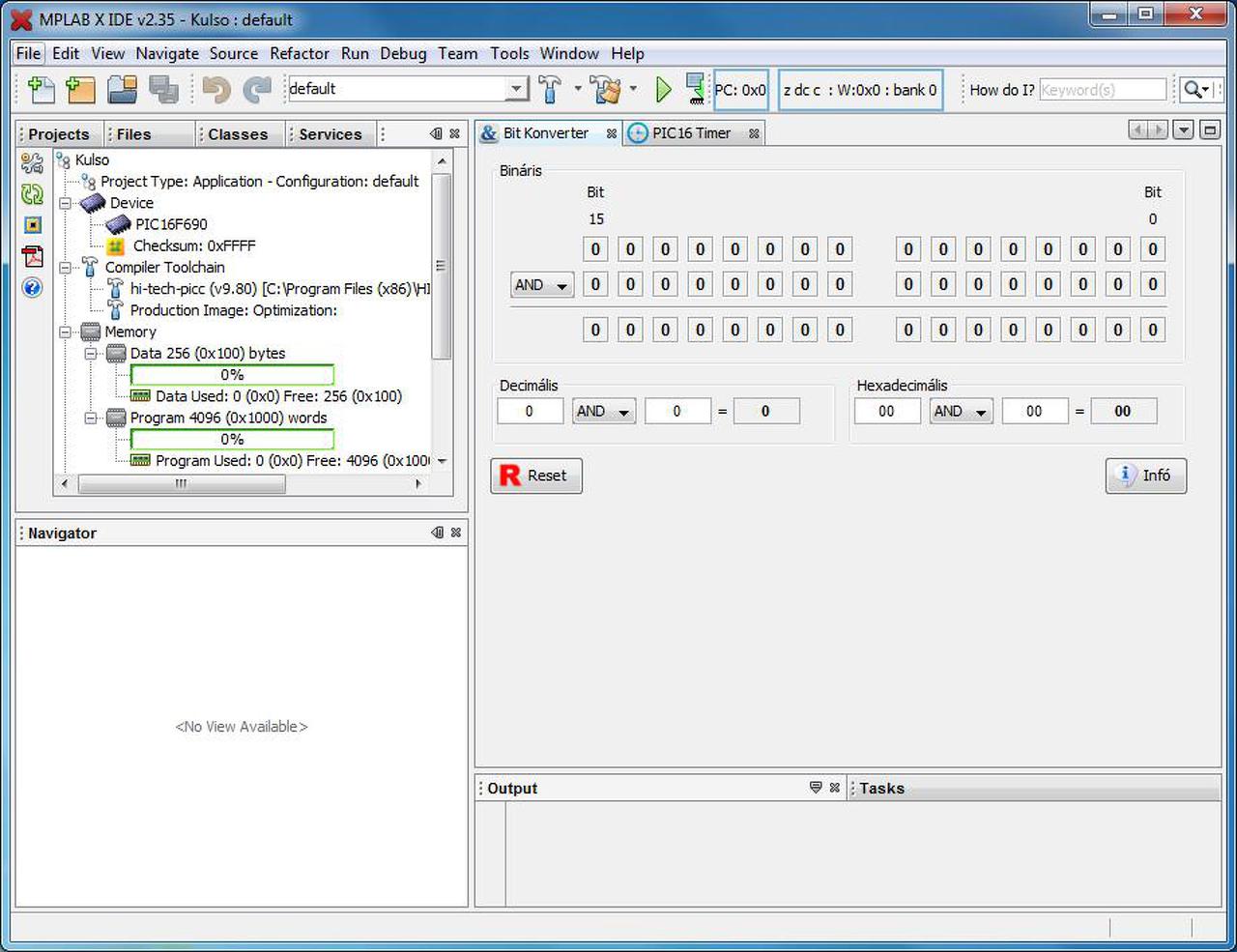Run the project with the green play icon
Viewport: 1237px width, 952px height.
tap(663, 89)
